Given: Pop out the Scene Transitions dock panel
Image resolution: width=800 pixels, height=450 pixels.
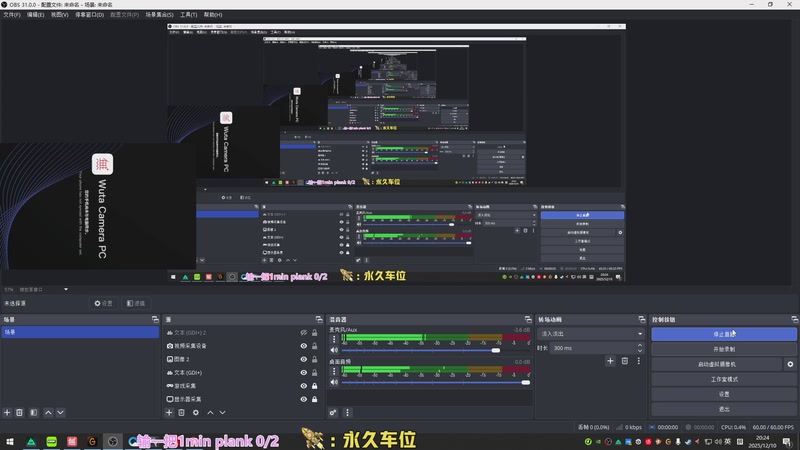Looking at the screenshot, I should (641, 319).
